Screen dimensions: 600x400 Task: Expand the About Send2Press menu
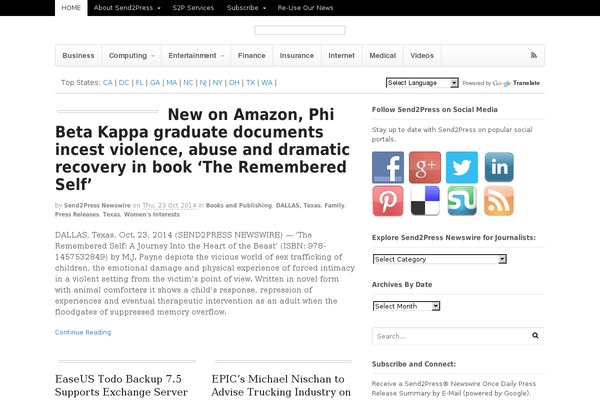click(x=127, y=8)
